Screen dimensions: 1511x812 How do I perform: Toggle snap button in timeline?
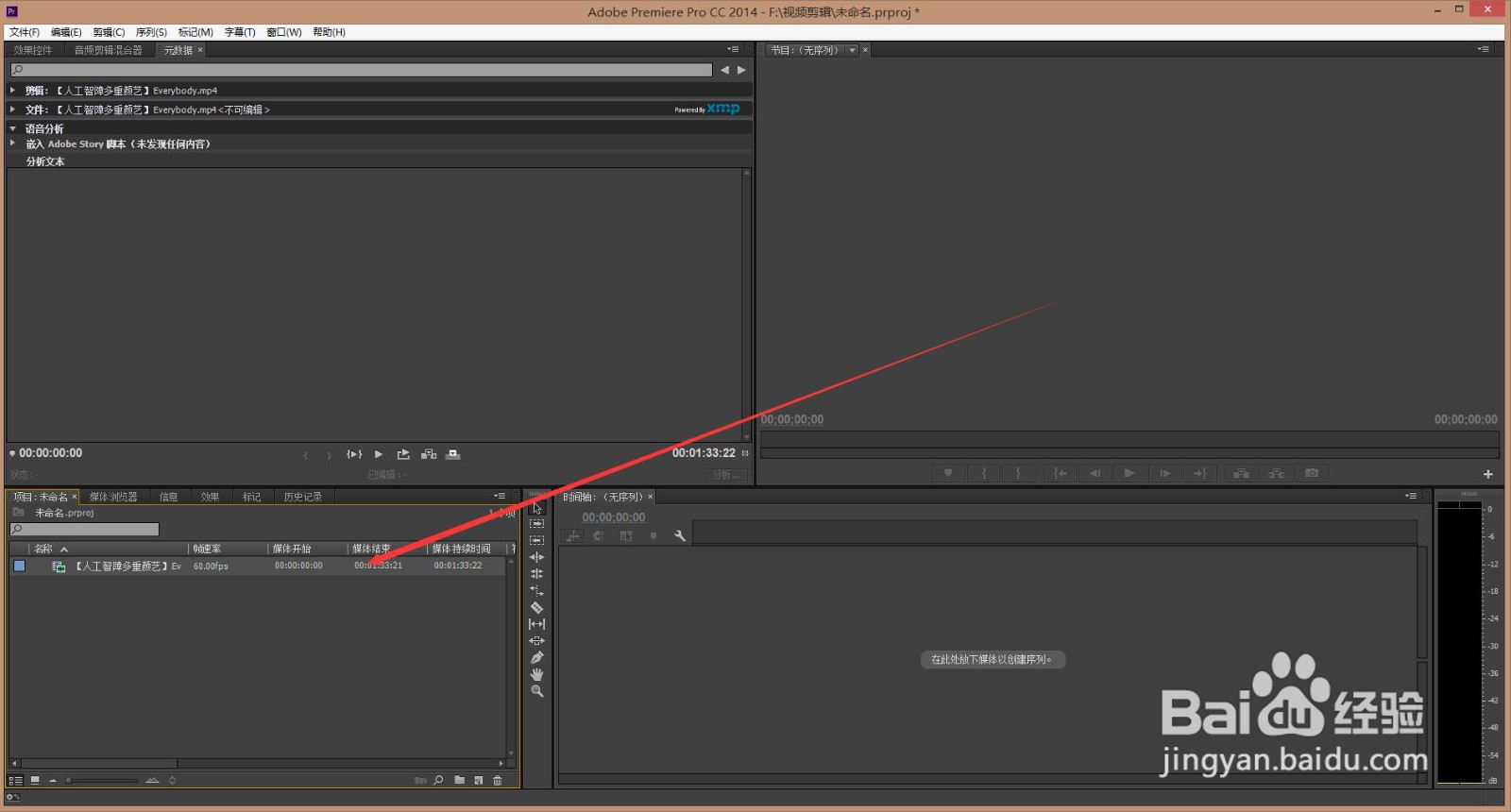(599, 536)
